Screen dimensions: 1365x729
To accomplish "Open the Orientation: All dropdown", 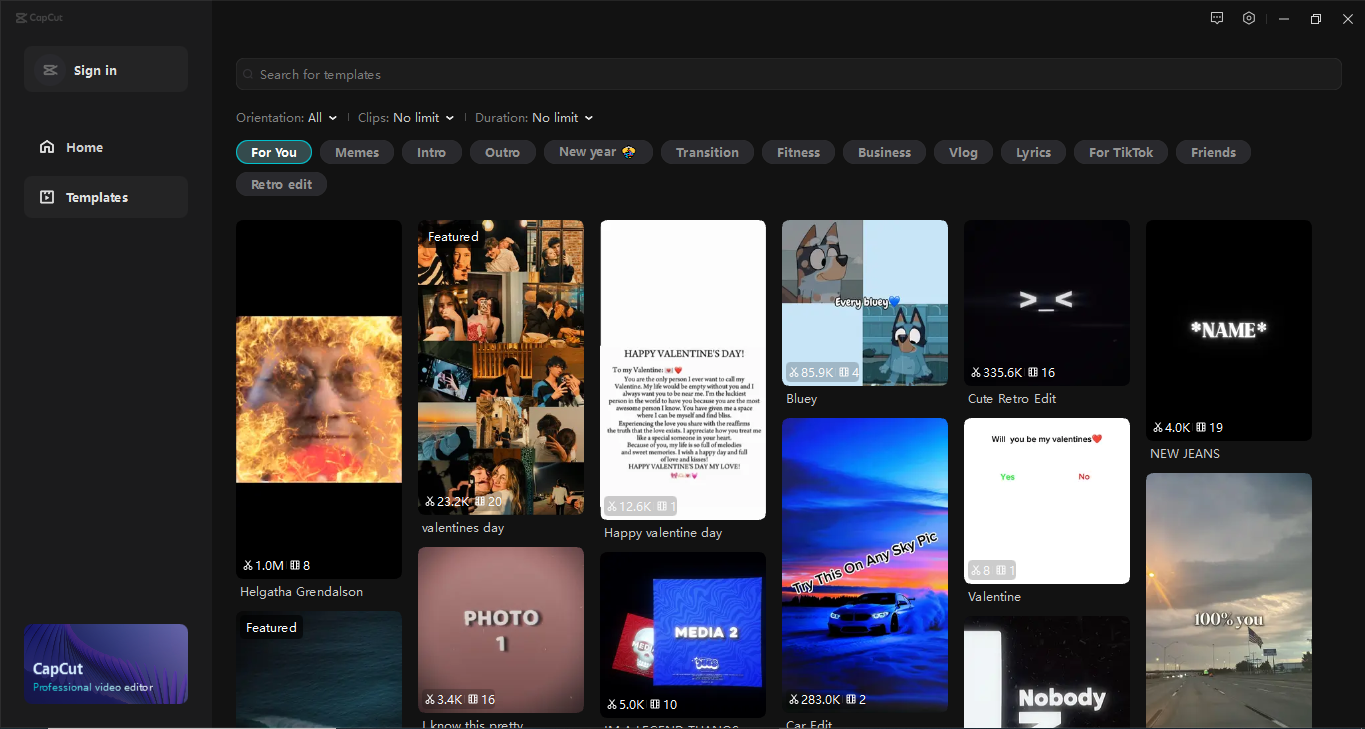I will coord(287,117).
